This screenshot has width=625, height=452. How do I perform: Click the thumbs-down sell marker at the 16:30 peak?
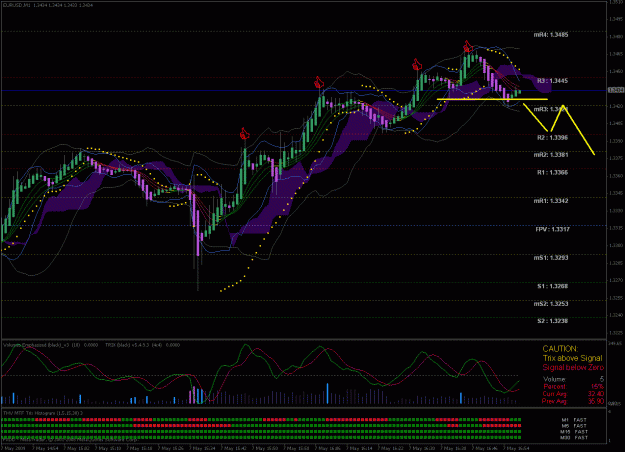(417, 64)
